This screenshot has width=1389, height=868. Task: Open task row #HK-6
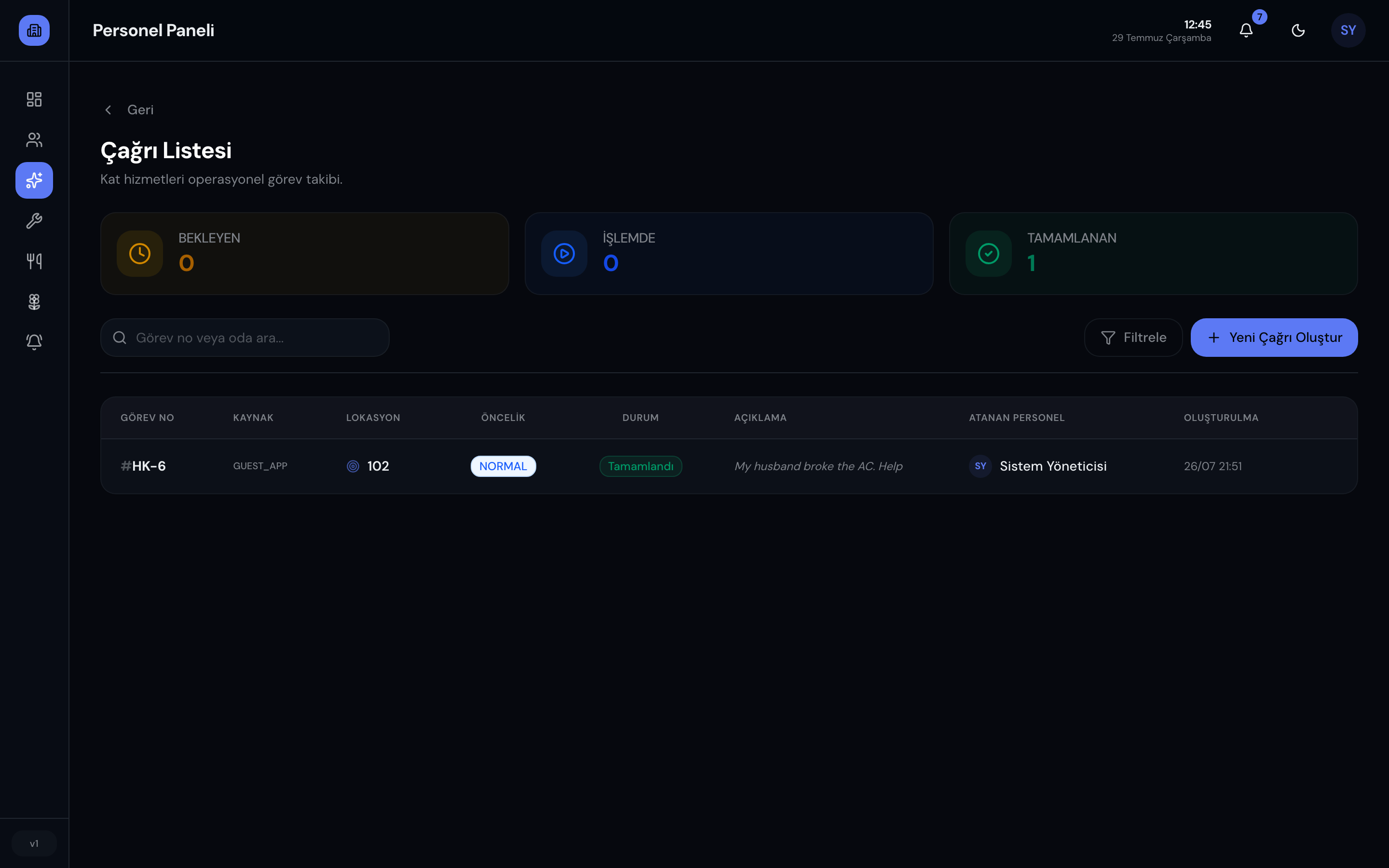(729, 466)
